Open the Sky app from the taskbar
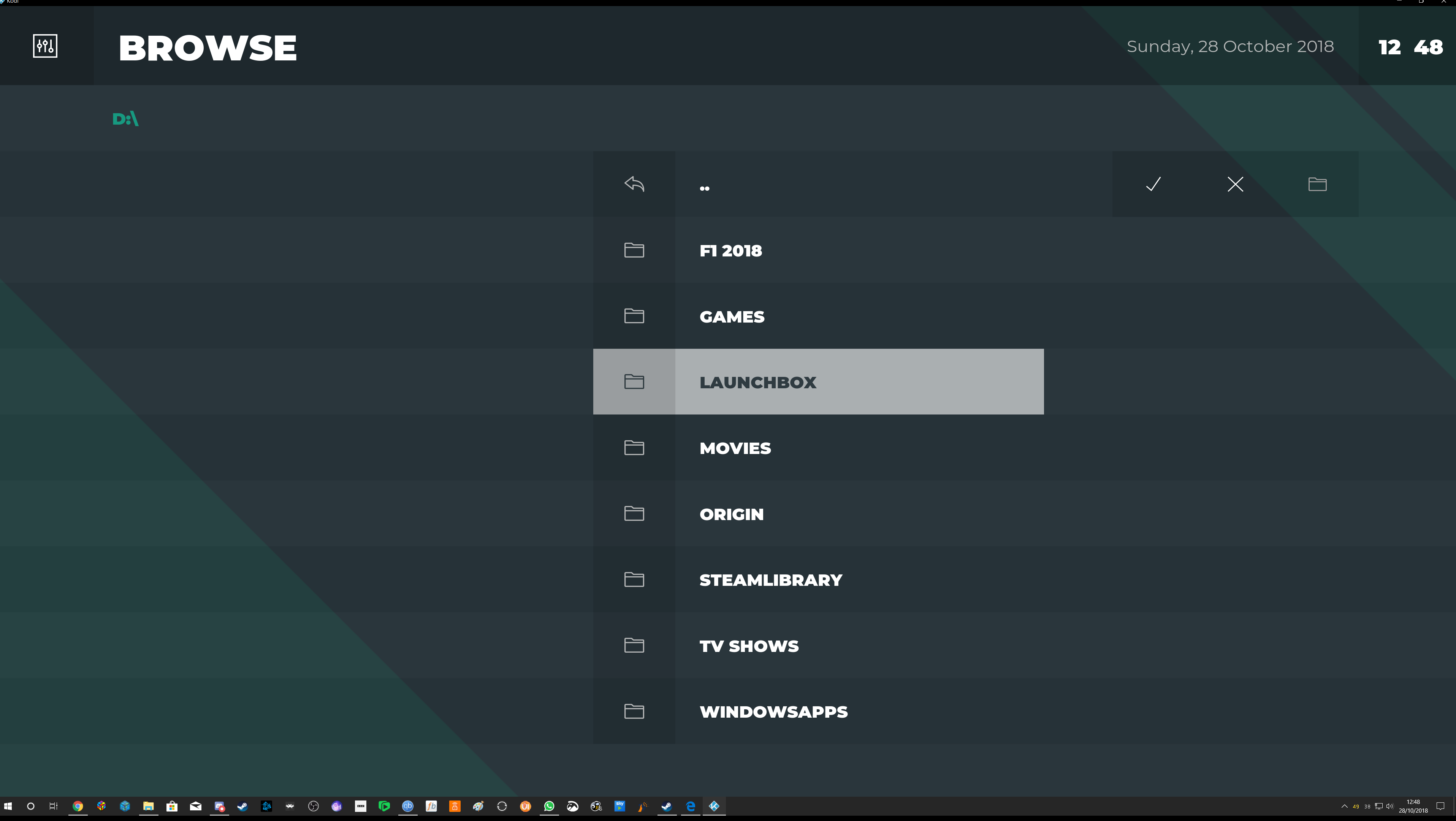The width and height of the screenshot is (1456, 821). (x=619, y=806)
